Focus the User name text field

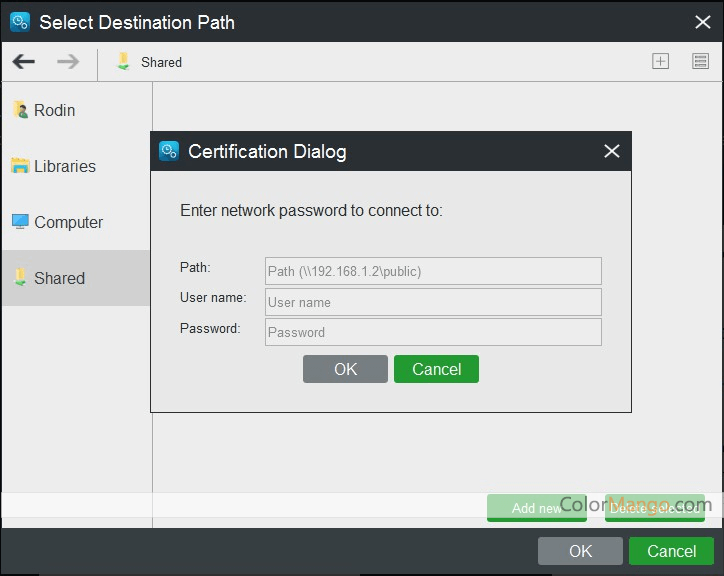(433, 302)
